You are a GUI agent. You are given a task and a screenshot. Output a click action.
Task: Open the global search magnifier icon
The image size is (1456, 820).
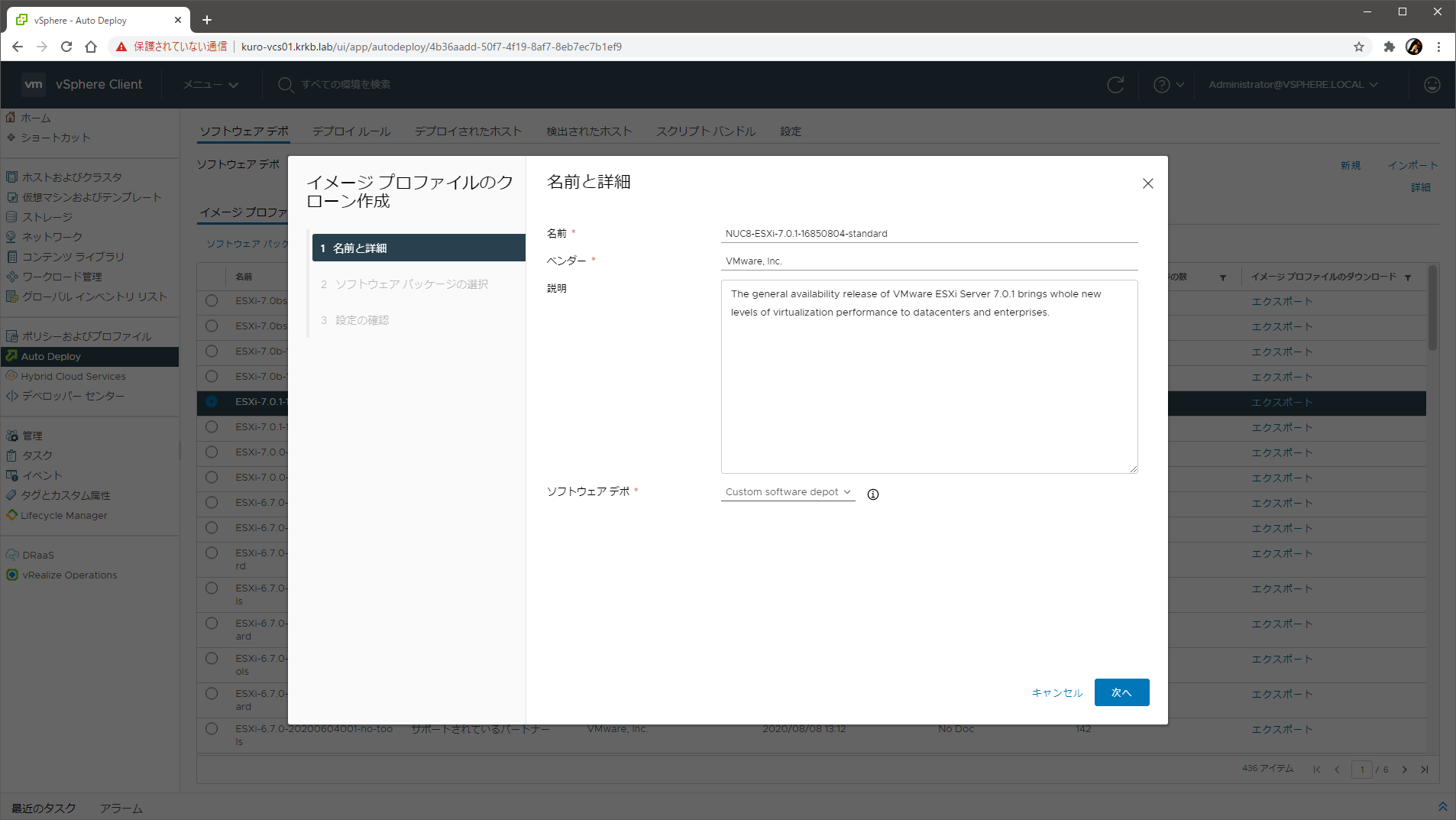point(286,85)
